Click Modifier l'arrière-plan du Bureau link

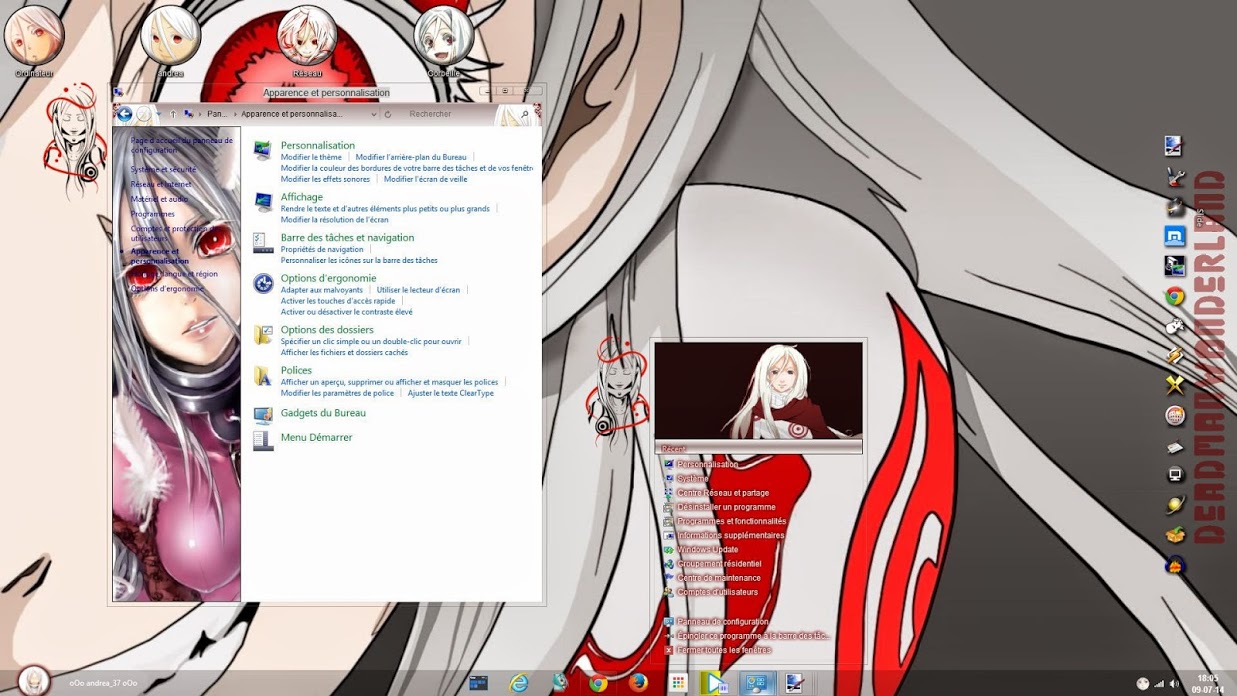coord(411,157)
